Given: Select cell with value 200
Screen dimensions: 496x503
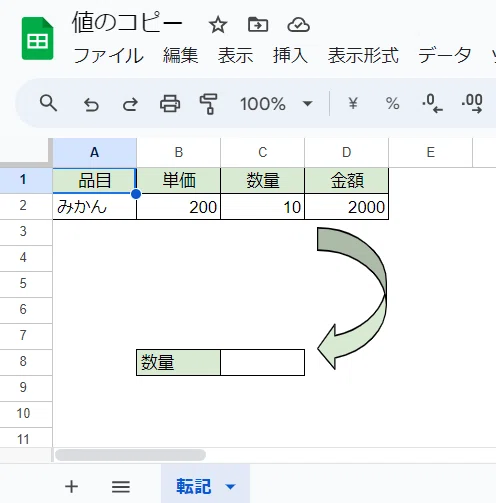Looking at the screenshot, I should 179,207.
